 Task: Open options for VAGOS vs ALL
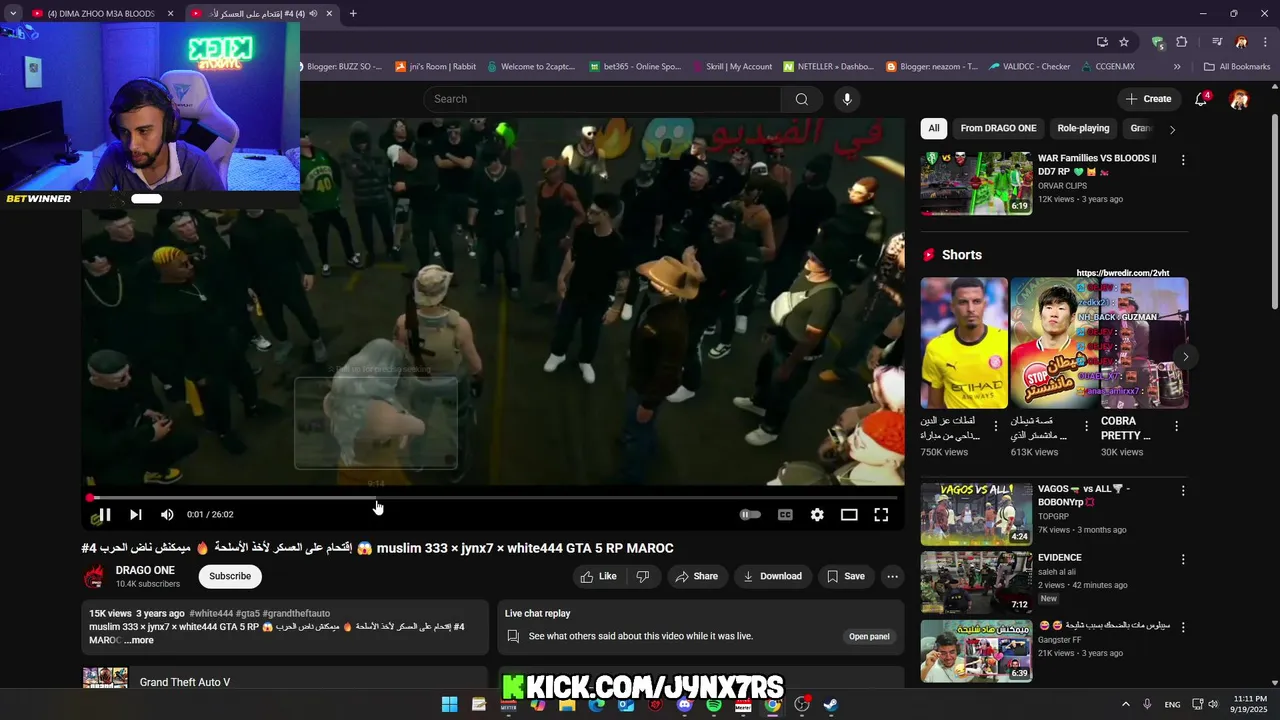[x=1183, y=491]
